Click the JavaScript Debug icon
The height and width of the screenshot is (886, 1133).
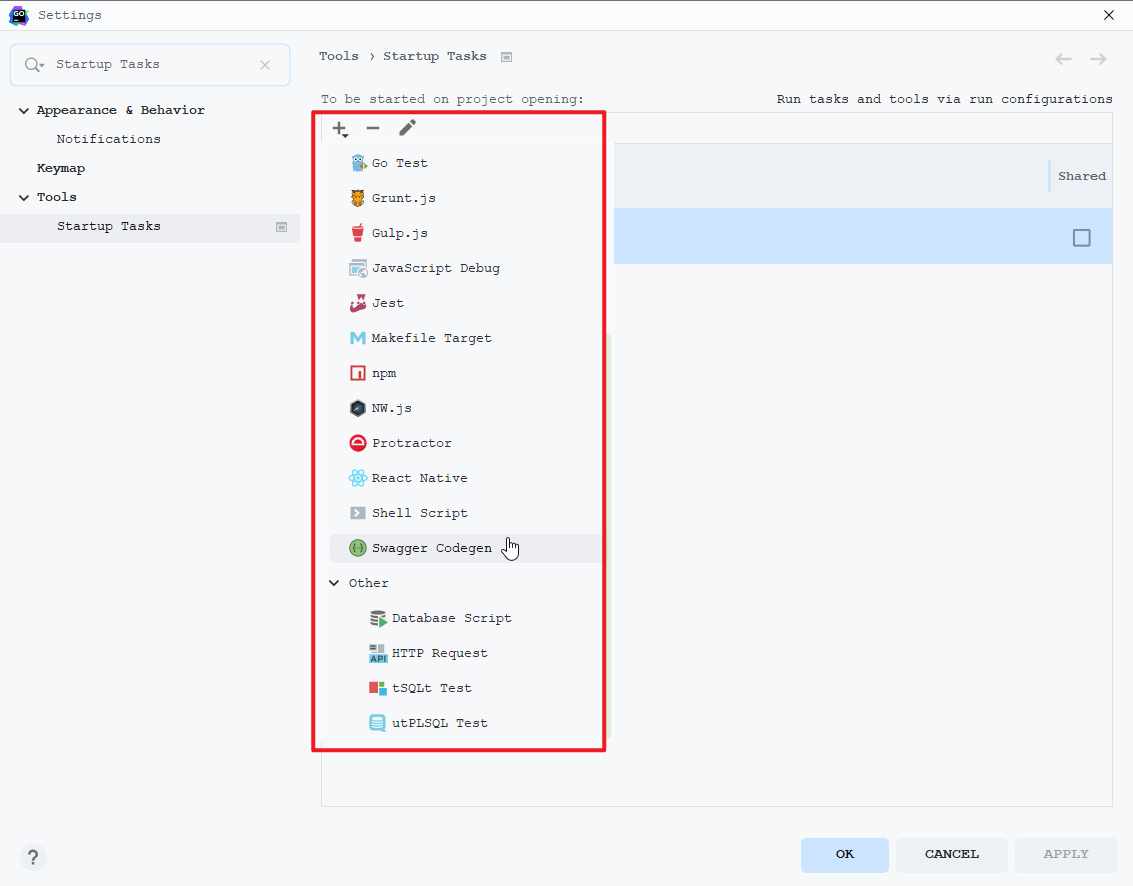(x=358, y=268)
